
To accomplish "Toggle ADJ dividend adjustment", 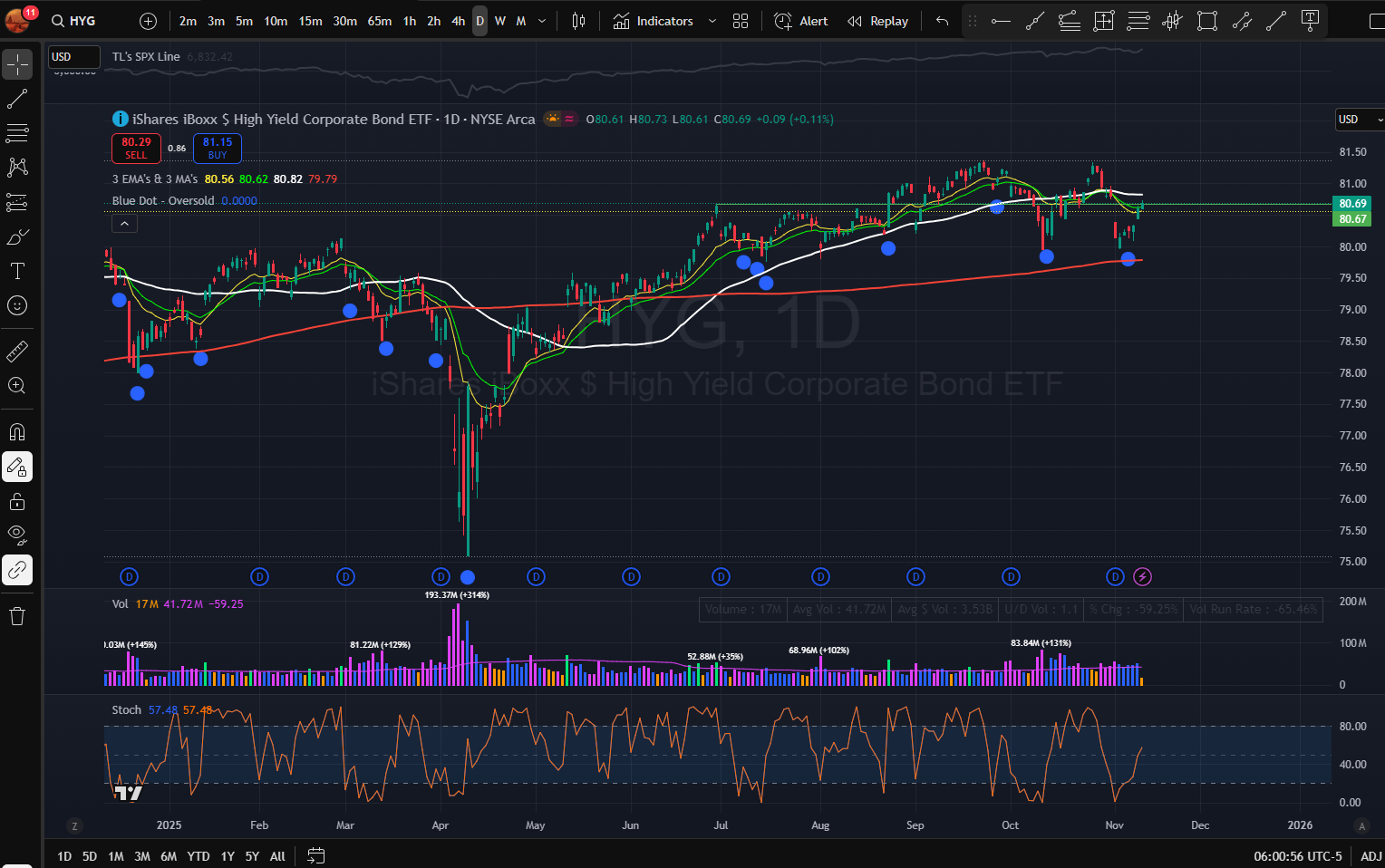I will (1370, 855).
